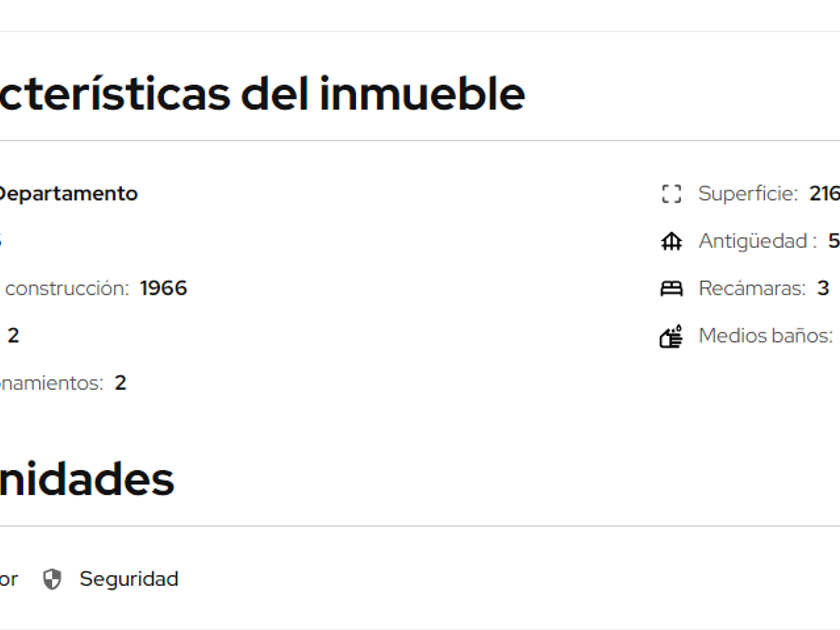Click the Amenidades section heading
The height and width of the screenshot is (630, 840).
coord(87,479)
